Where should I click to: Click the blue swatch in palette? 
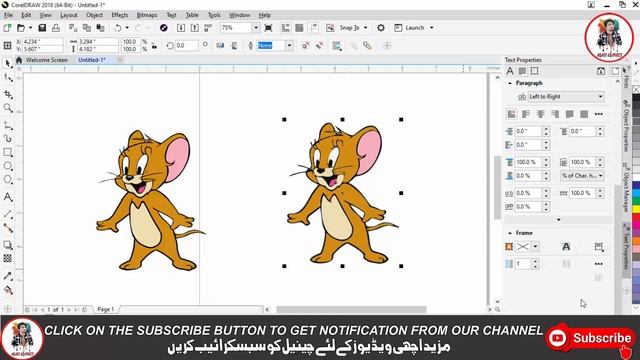click(x=636, y=186)
